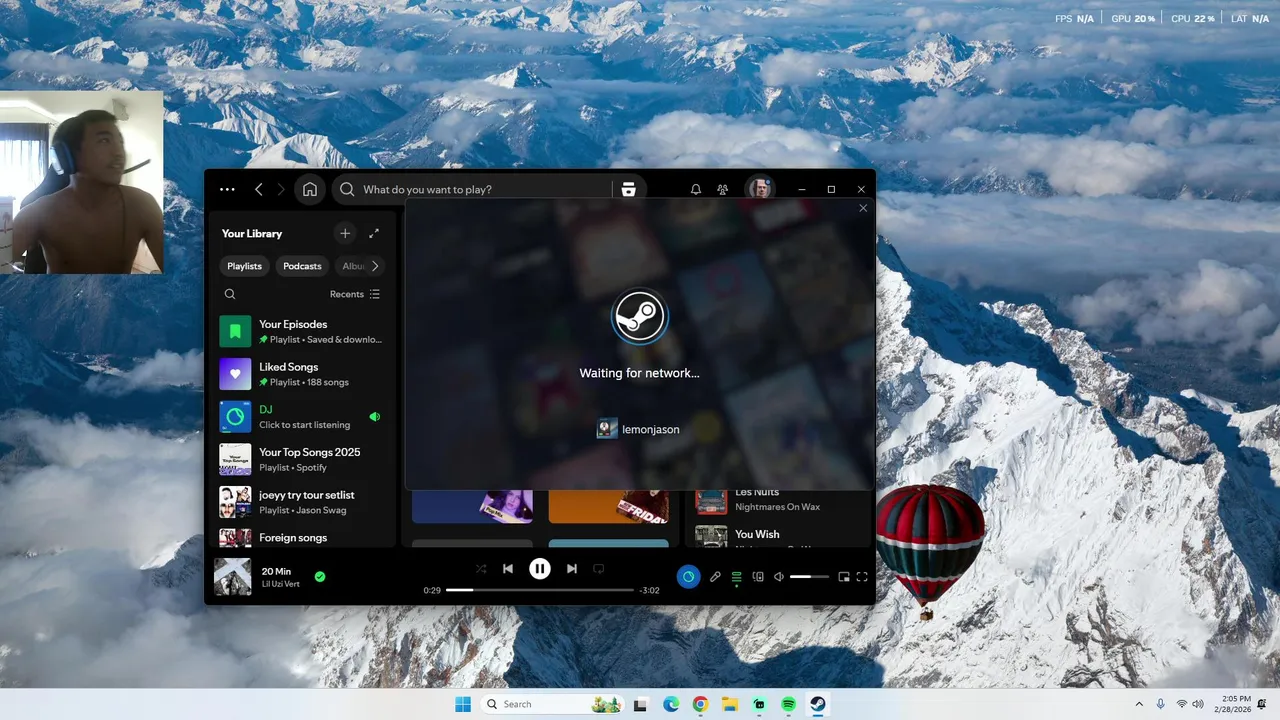Open the Recents sort dropdown

355,294
